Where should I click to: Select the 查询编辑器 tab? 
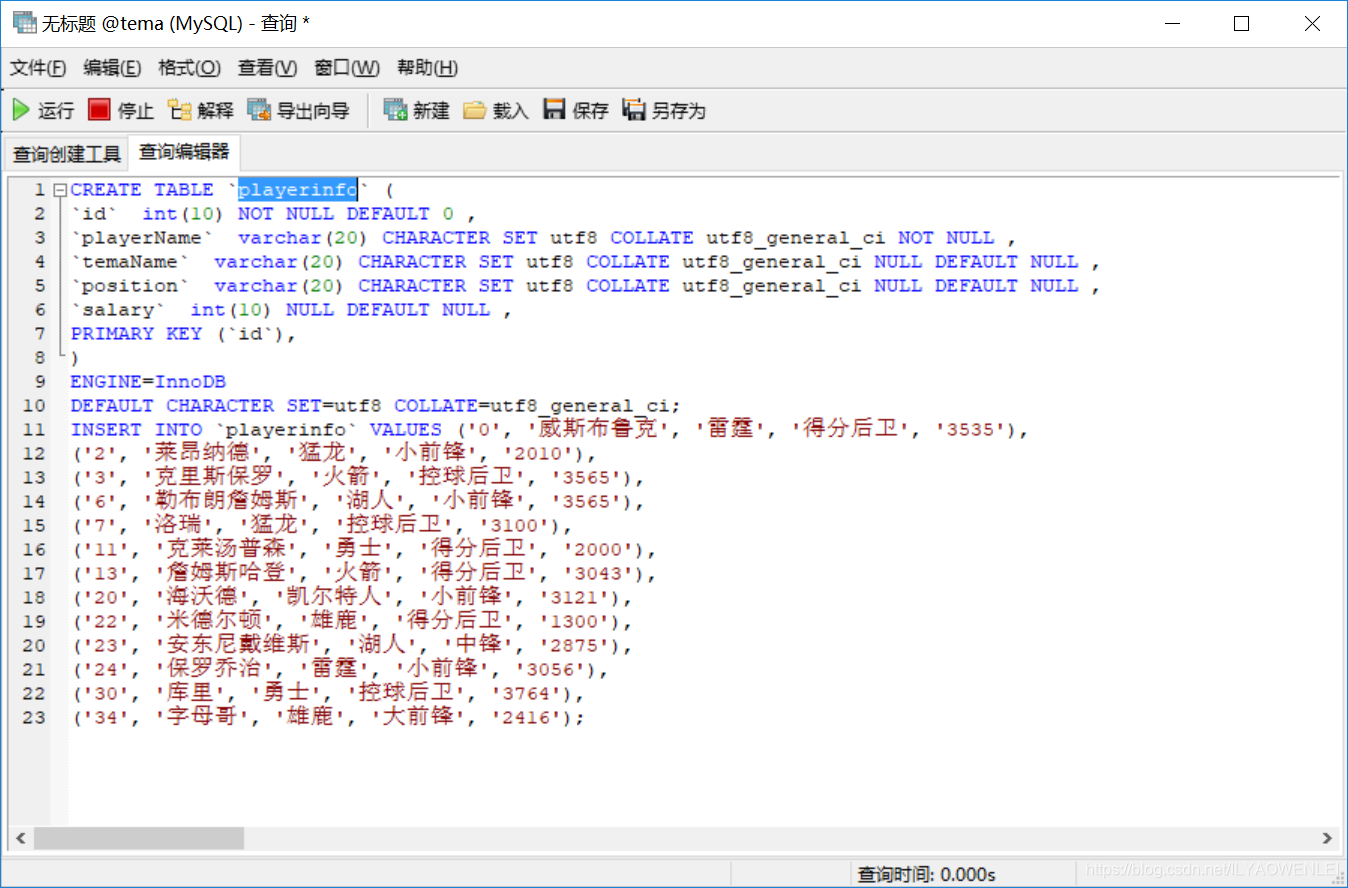184,152
